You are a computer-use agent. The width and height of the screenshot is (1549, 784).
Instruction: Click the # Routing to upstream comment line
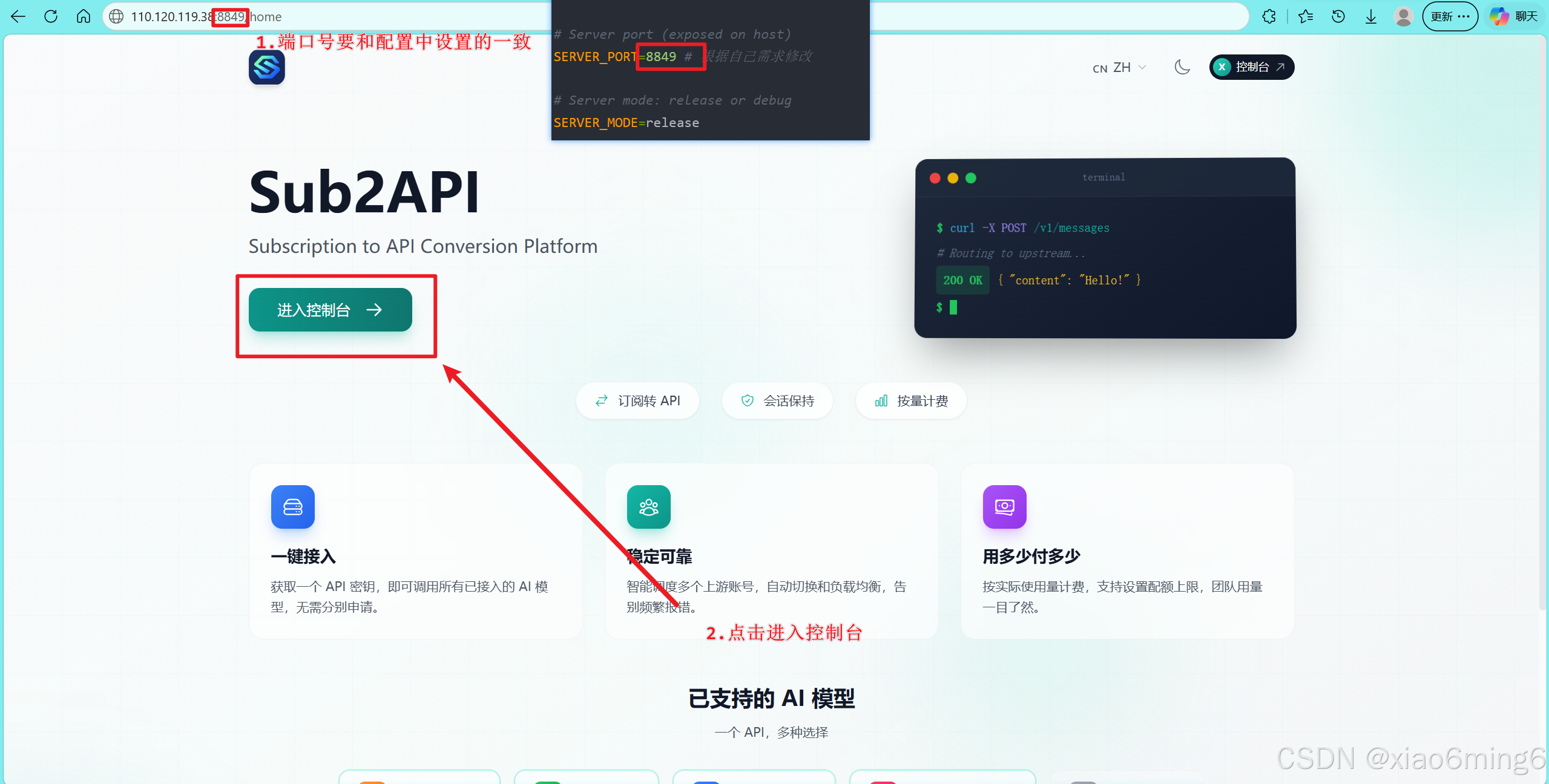(x=1011, y=253)
